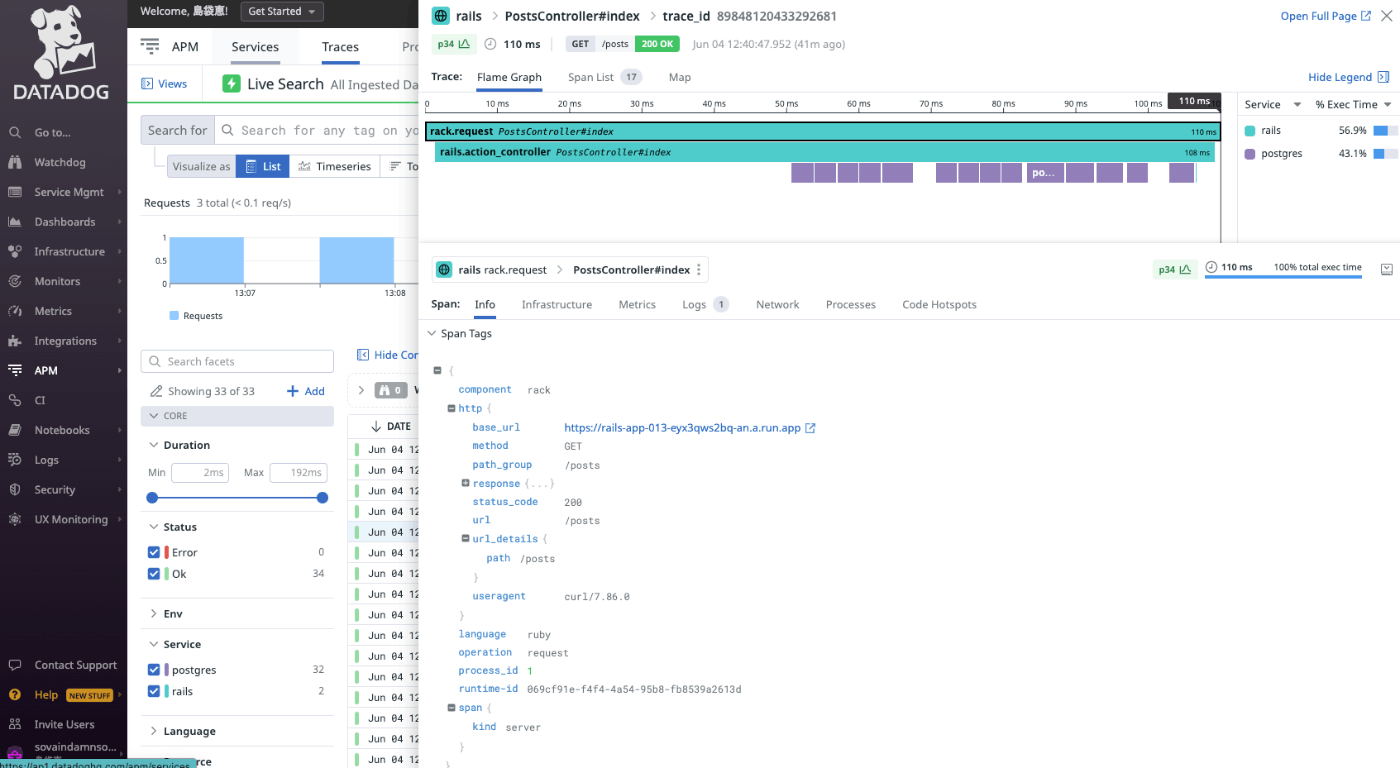The width and height of the screenshot is (1400, 768).
Task: Open the rails-app base_url link
Action: [x=682, y=428]
